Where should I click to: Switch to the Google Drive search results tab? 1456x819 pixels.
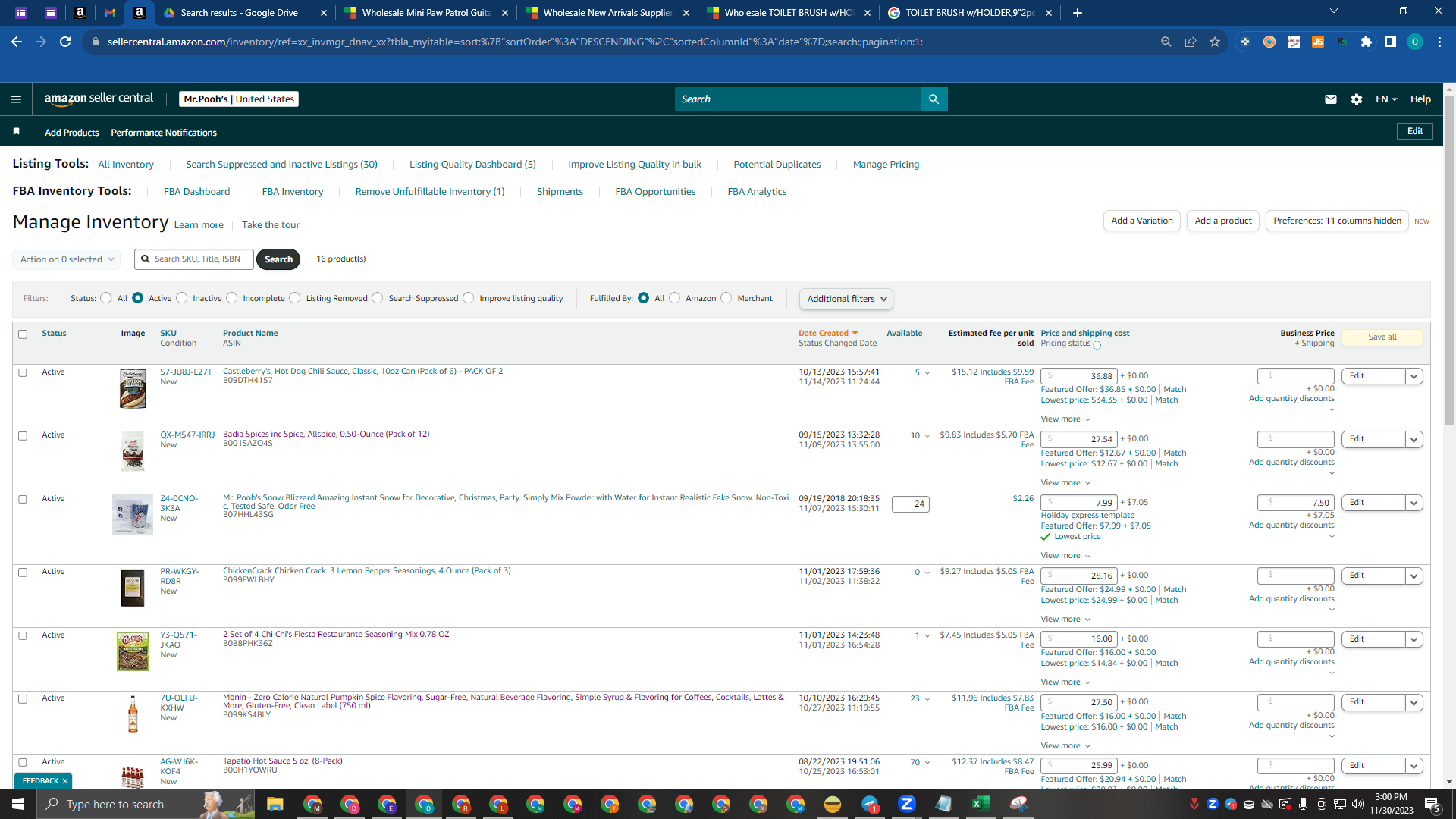pyautogui.click(x=244, y=13)
